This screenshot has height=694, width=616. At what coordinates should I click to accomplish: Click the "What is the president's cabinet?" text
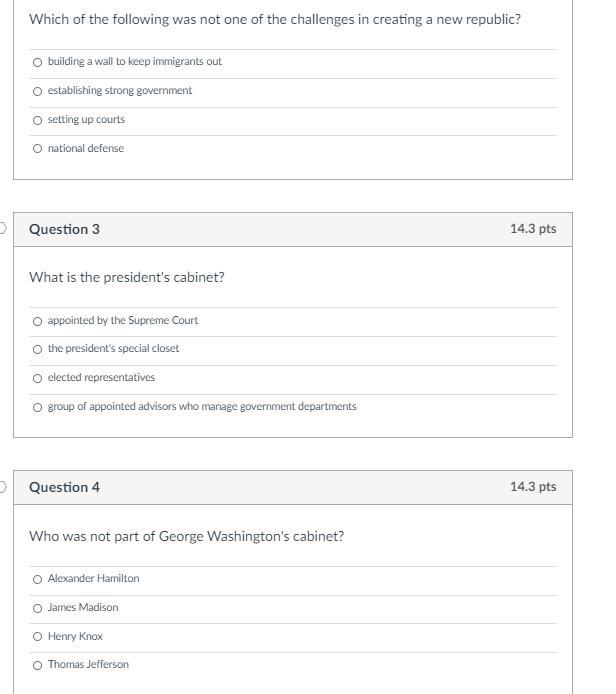(127, 277)
